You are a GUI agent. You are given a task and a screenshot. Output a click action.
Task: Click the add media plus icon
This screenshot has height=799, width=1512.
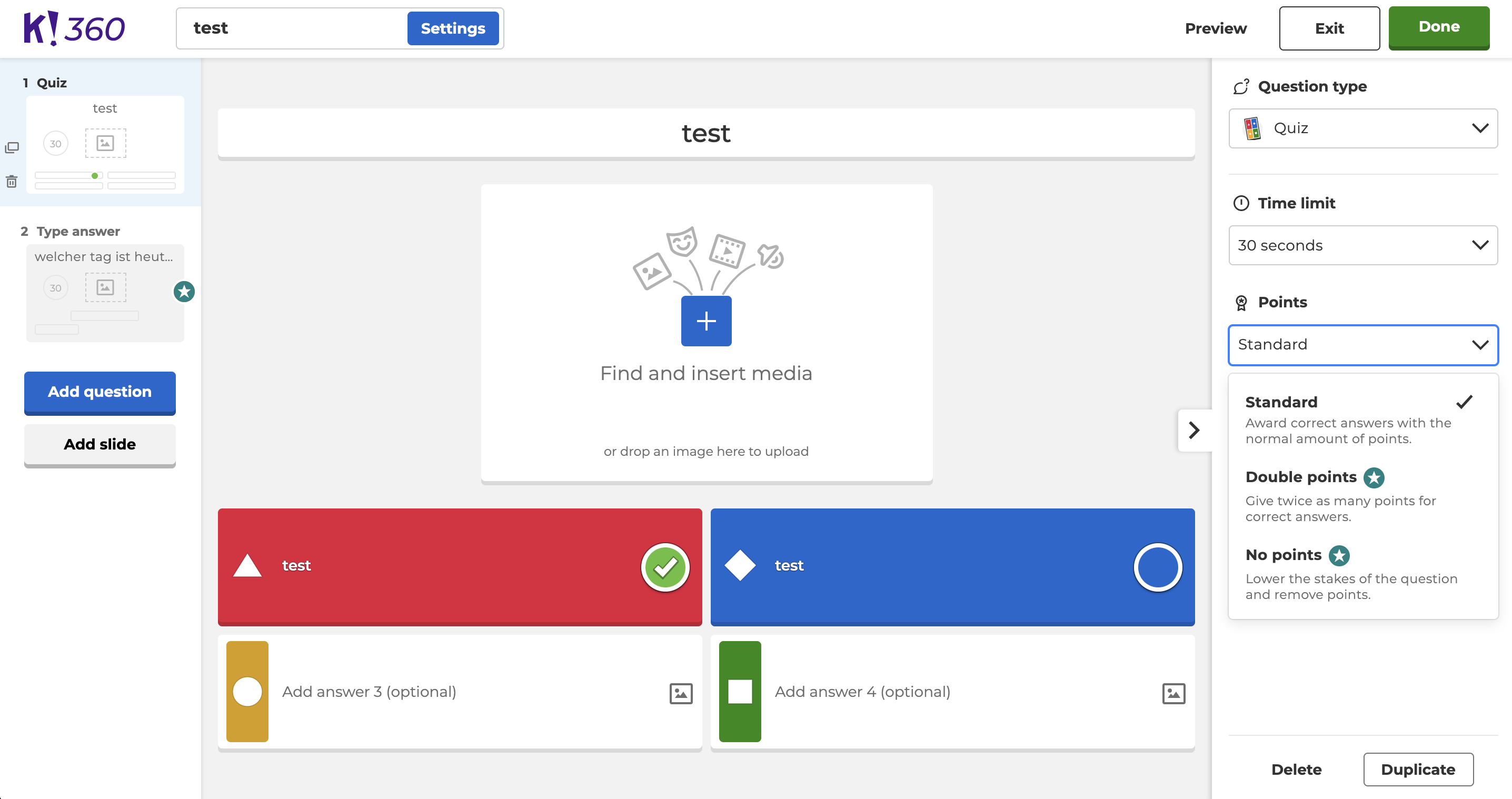706,321
